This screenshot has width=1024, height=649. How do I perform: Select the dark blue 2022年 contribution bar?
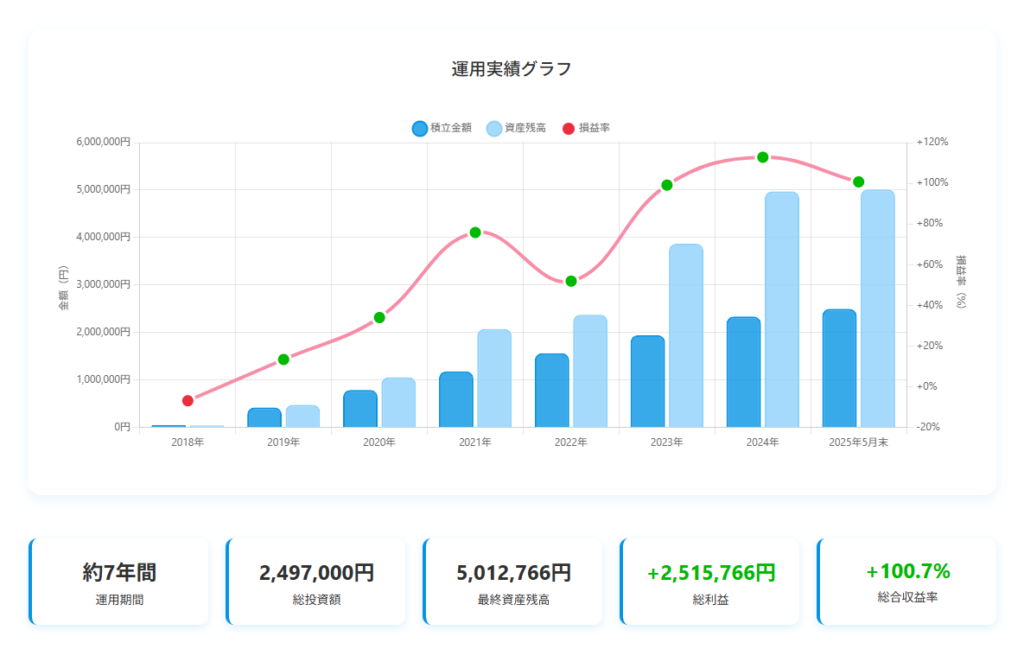[x=552, y=390]
